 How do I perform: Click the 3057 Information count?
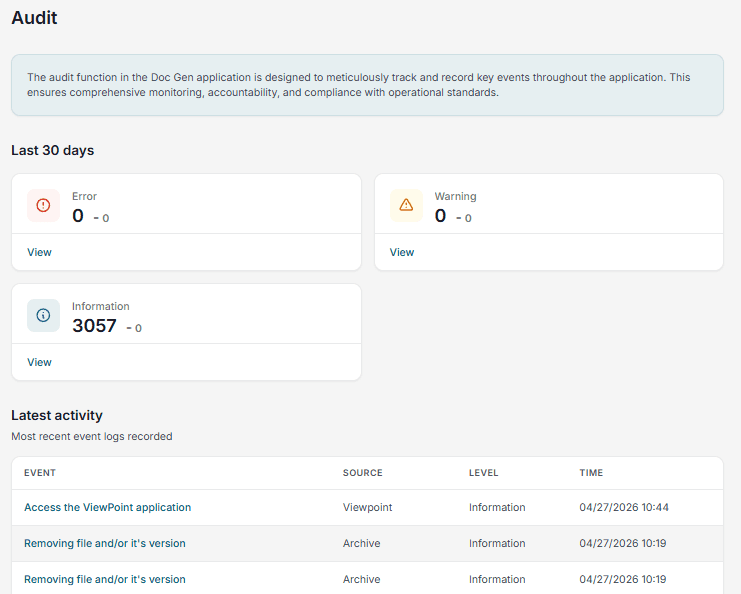94,326
